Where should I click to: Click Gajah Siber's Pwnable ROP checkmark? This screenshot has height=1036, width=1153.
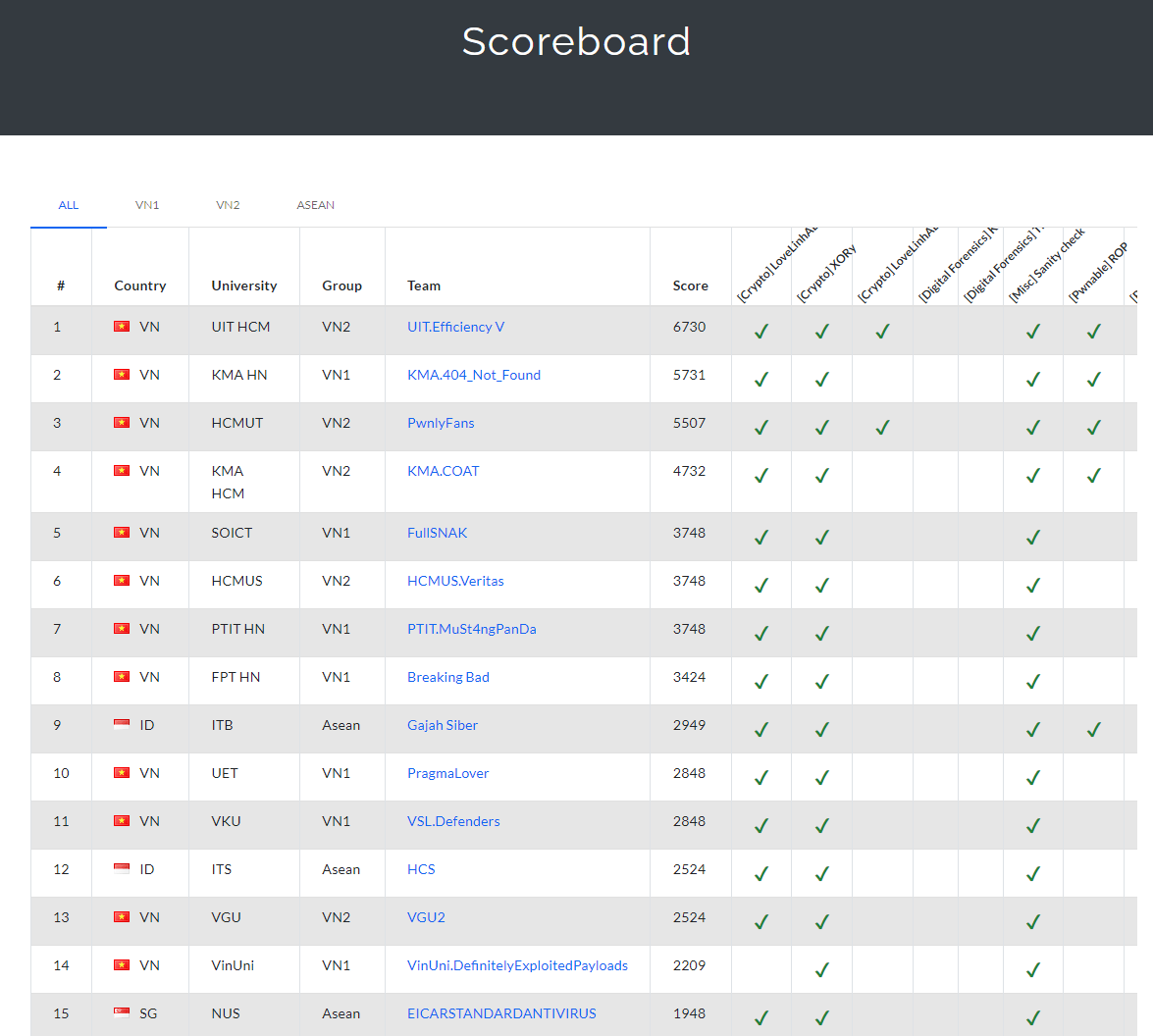[1093, 729]
